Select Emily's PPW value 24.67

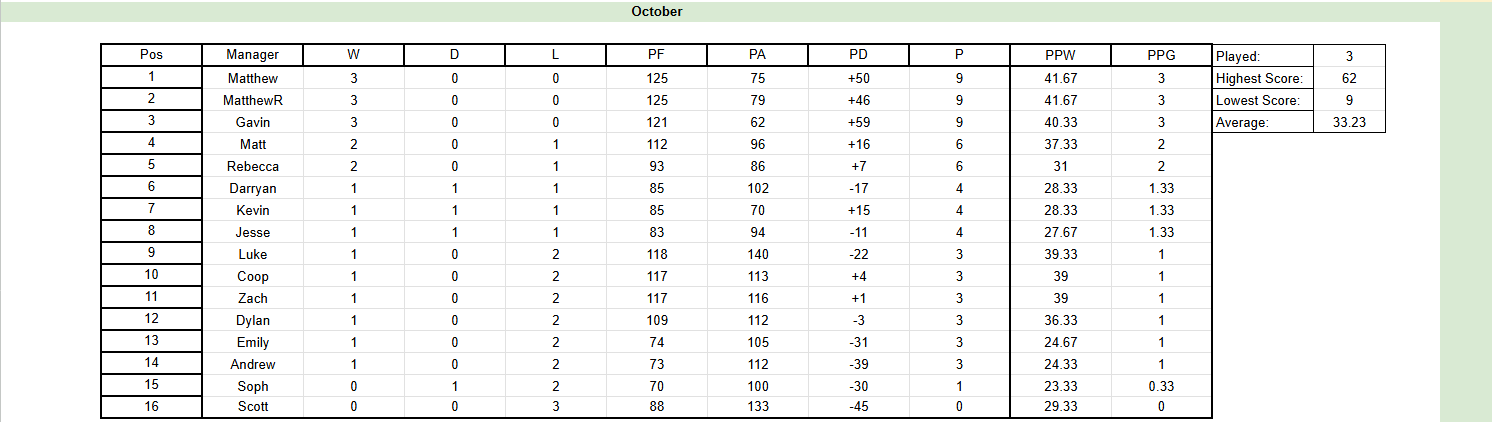tap(1060, 342)
